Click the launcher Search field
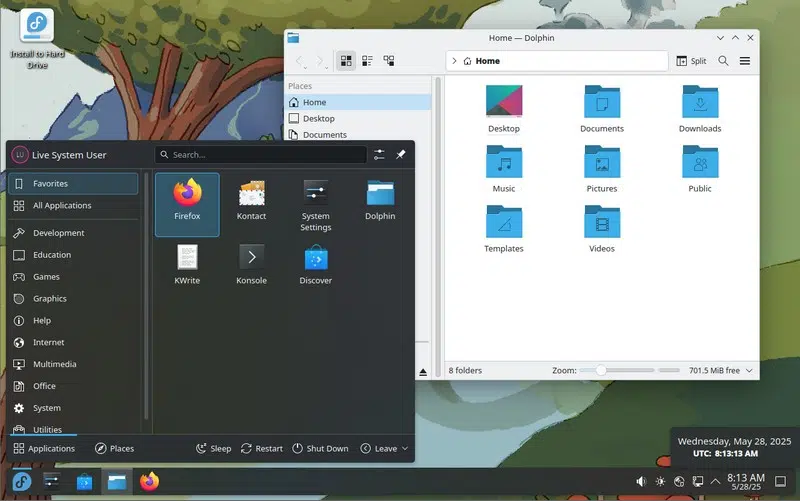 coord(261,155)
